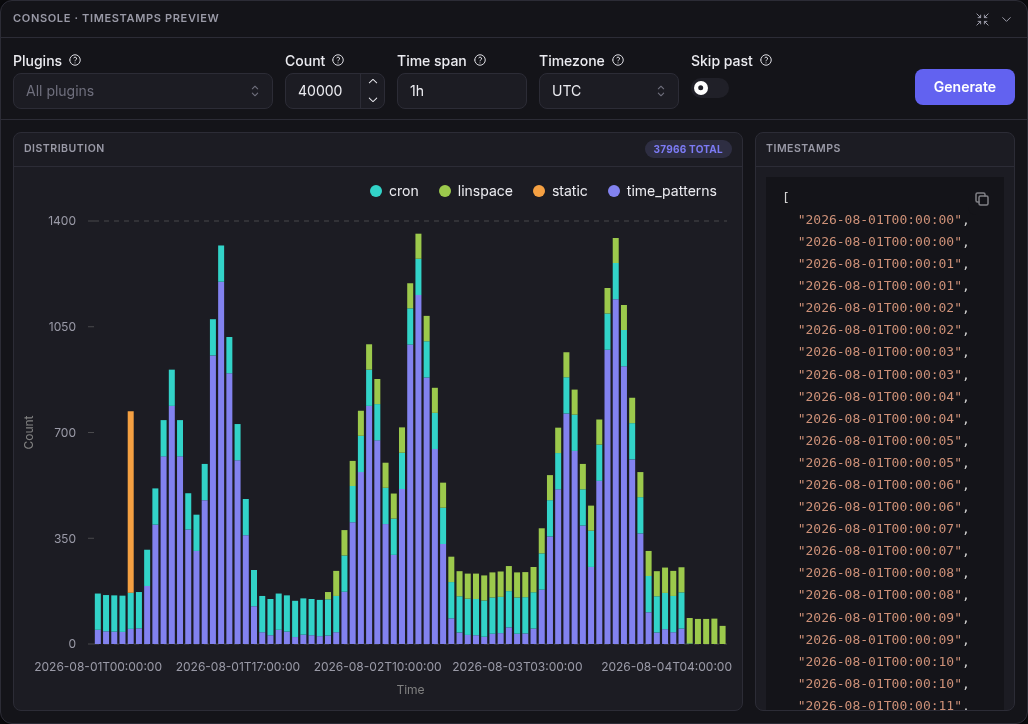Click the Timezone help question mark icon
This screenshot has height=724, width=1028.
tap(618, 60)
